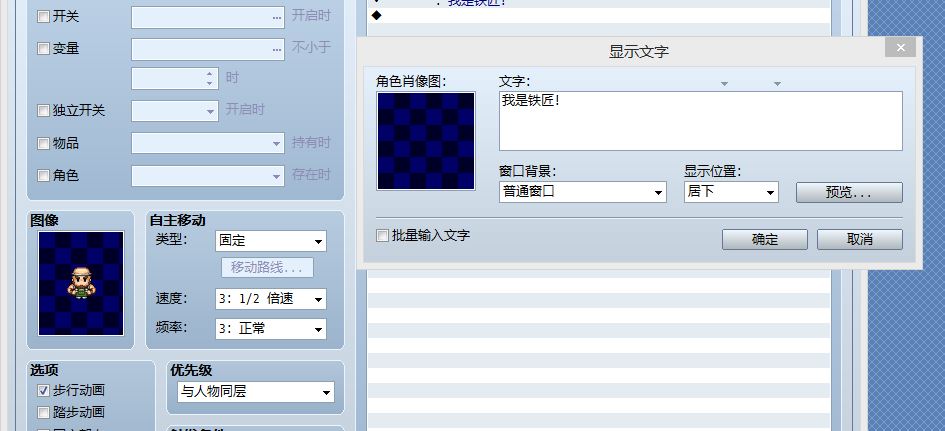Click the 角色肖像图 face image box
This screenshot has width=945, height=431.
(426, 141)
